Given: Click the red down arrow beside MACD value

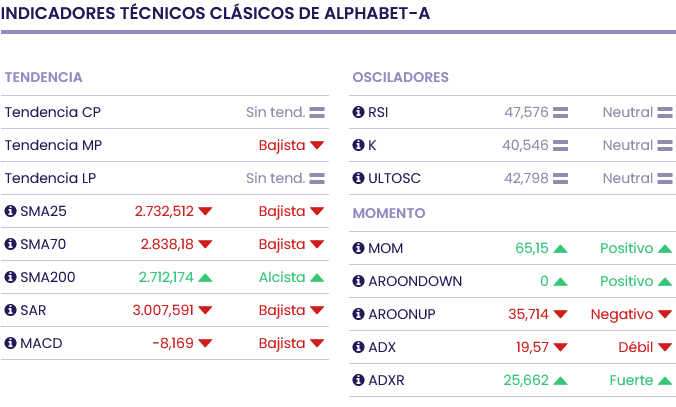Looking at the screenshot, I should tap(205, 343).
